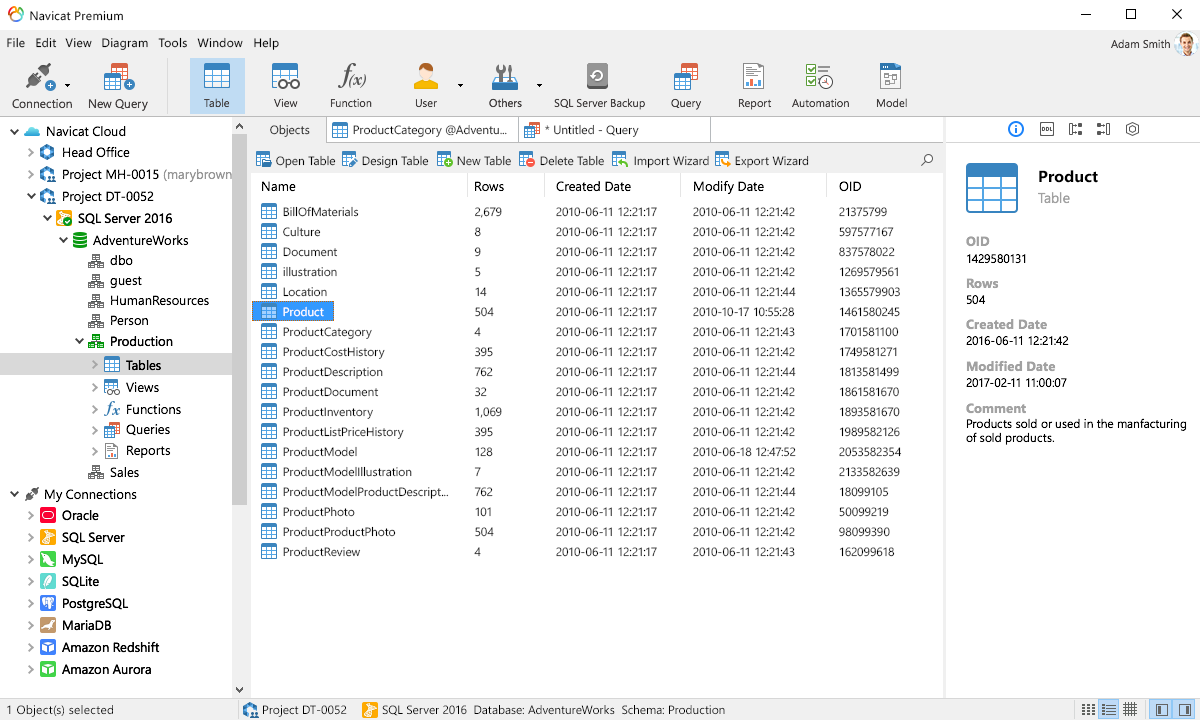Show DDL of the Product table
The height and width of the screenshot is (720, 1200).
coord(1047,128)
